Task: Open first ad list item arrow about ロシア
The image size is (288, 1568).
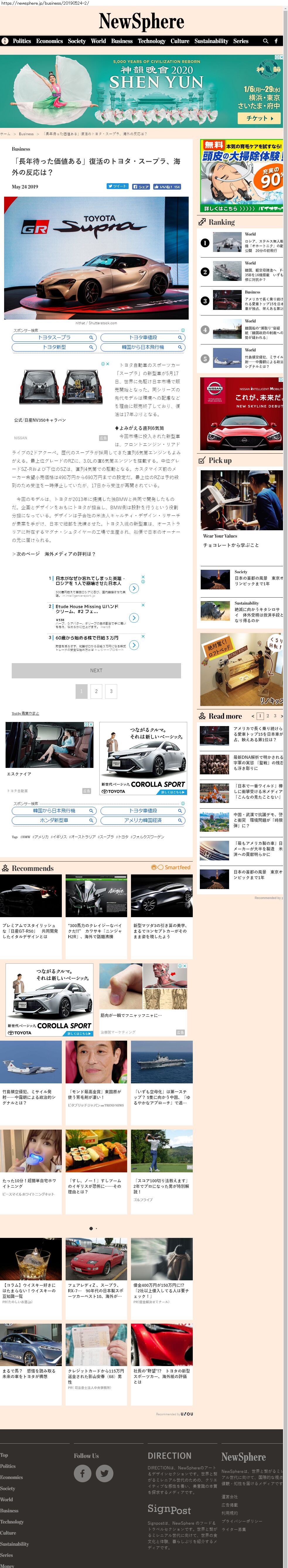Action: 134,588
